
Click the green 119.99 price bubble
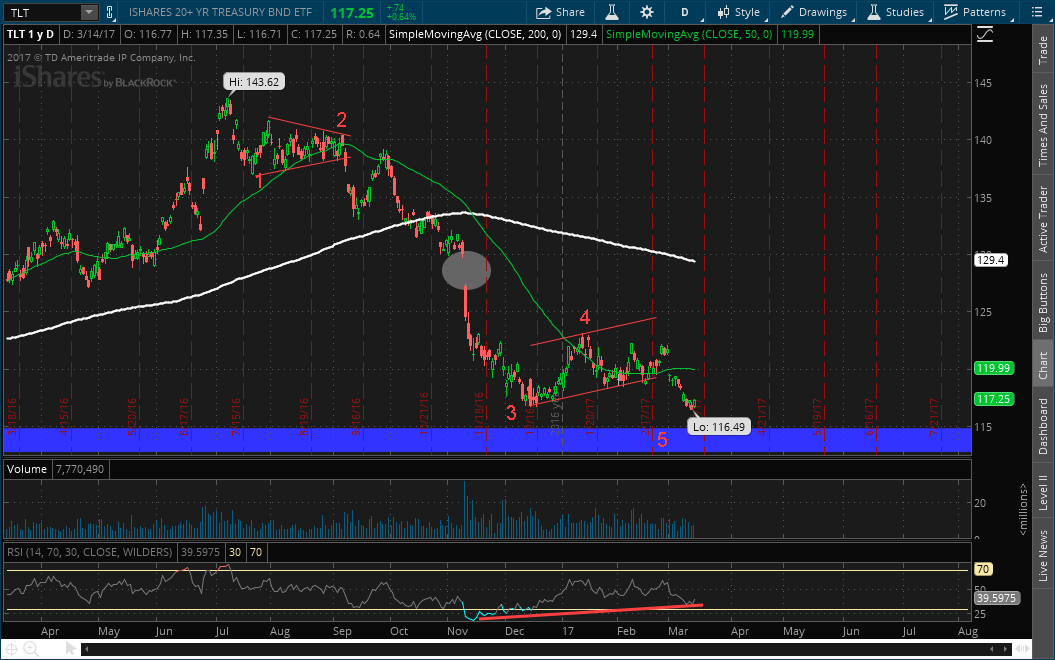(x=994, y=368)
